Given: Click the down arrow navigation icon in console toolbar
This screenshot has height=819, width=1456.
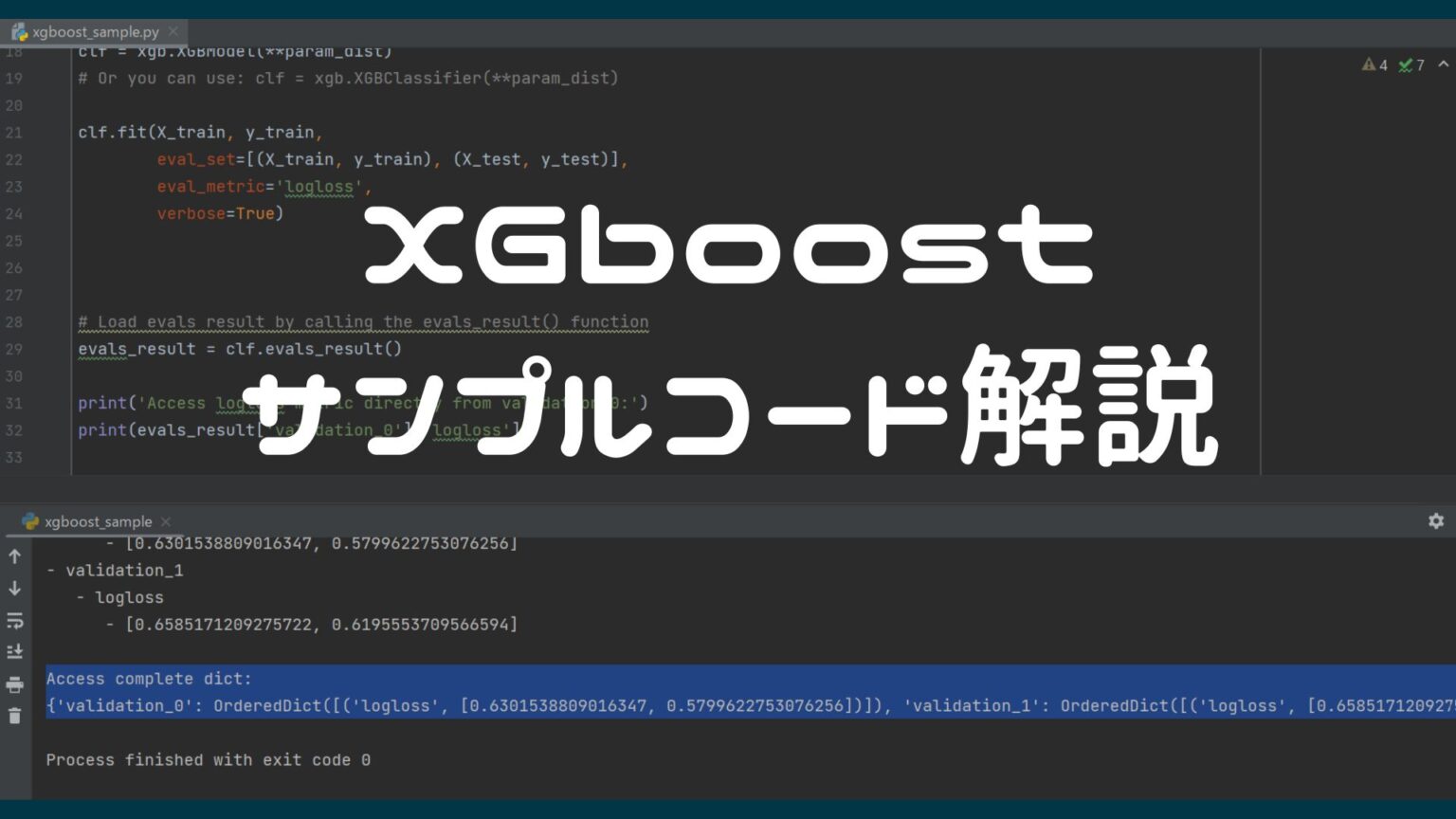Looking at the screenshot, I should pyautogui.click(x=14, y=587).
